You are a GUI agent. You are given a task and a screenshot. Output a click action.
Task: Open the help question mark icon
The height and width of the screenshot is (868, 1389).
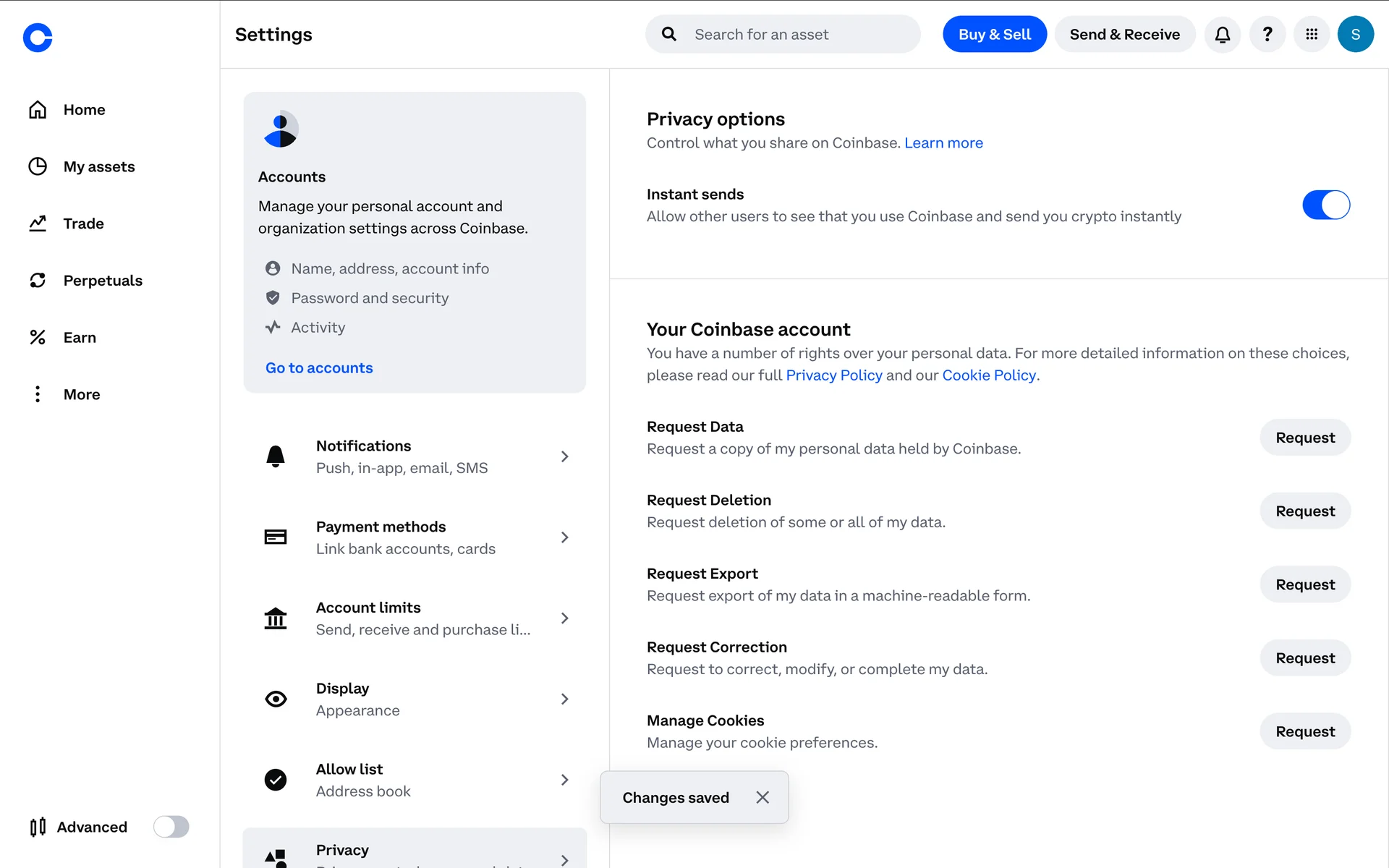coord(1267,35)
